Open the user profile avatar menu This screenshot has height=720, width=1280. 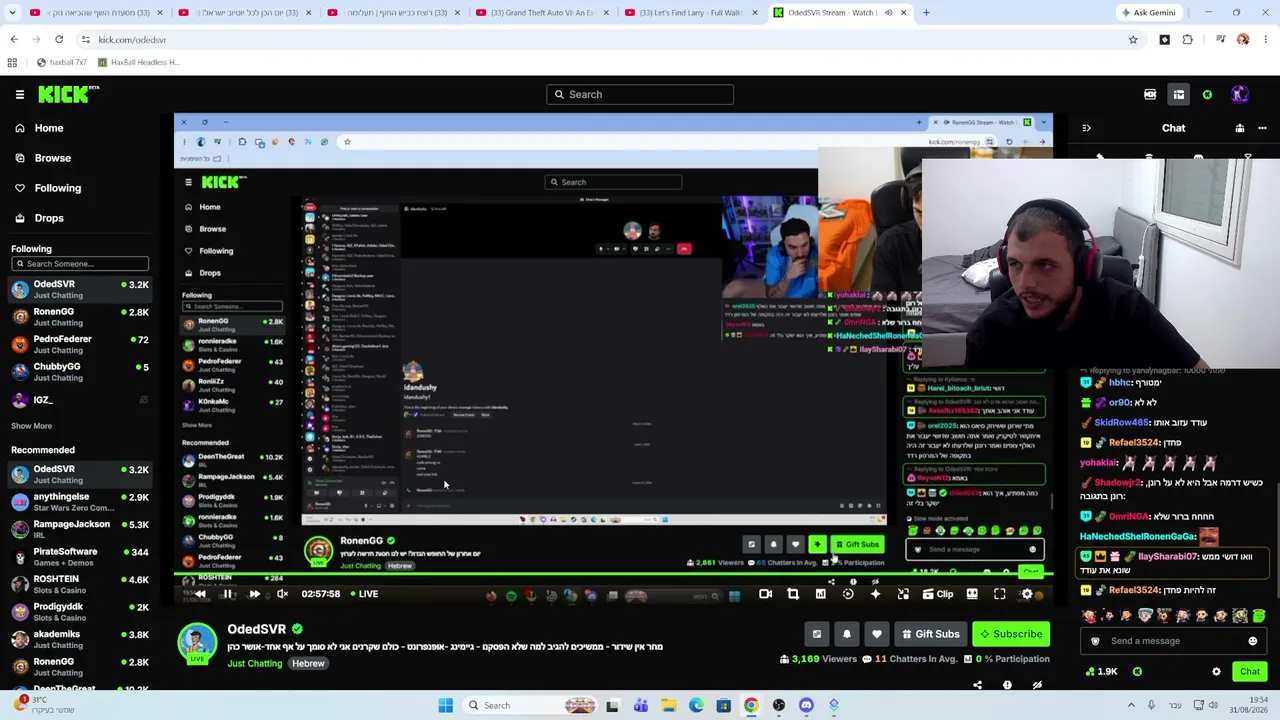point(1240,94)
